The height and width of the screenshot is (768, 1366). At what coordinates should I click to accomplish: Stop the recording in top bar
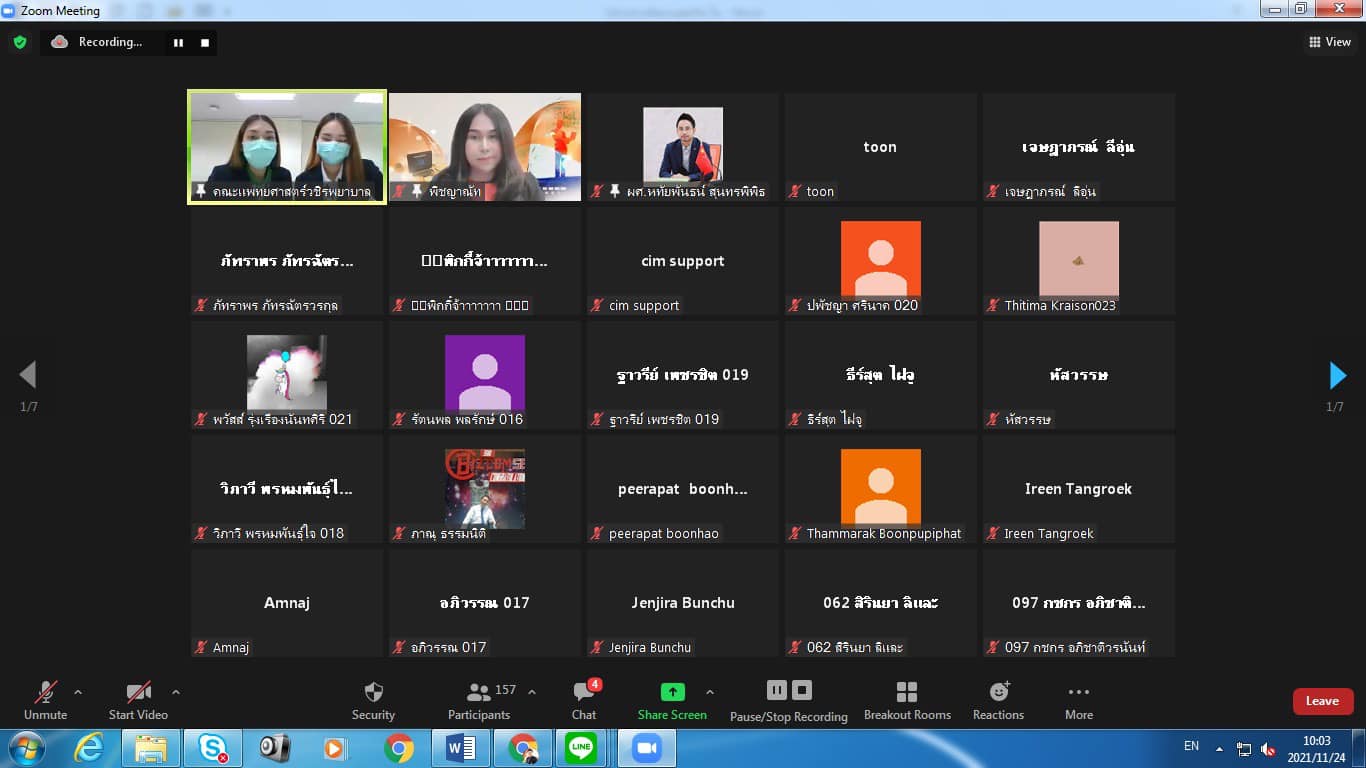tap(205, 43)
